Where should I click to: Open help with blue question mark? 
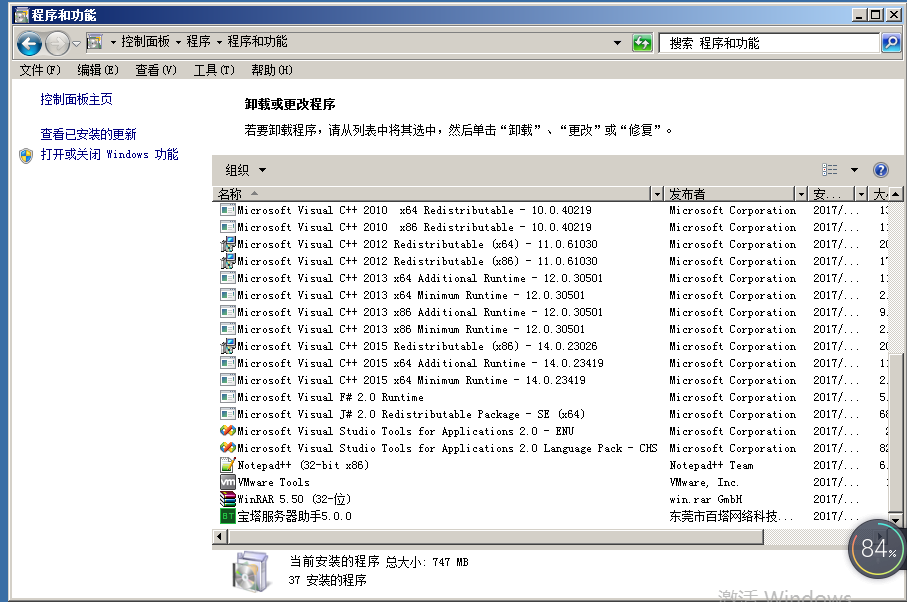point(880,170)
